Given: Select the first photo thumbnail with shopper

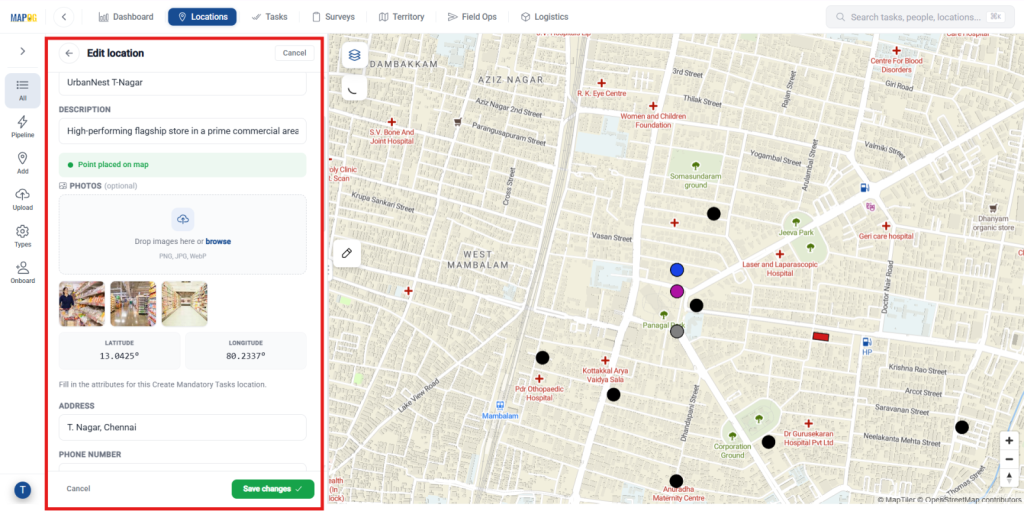Looking at the screenshot, I should (82, 304).
